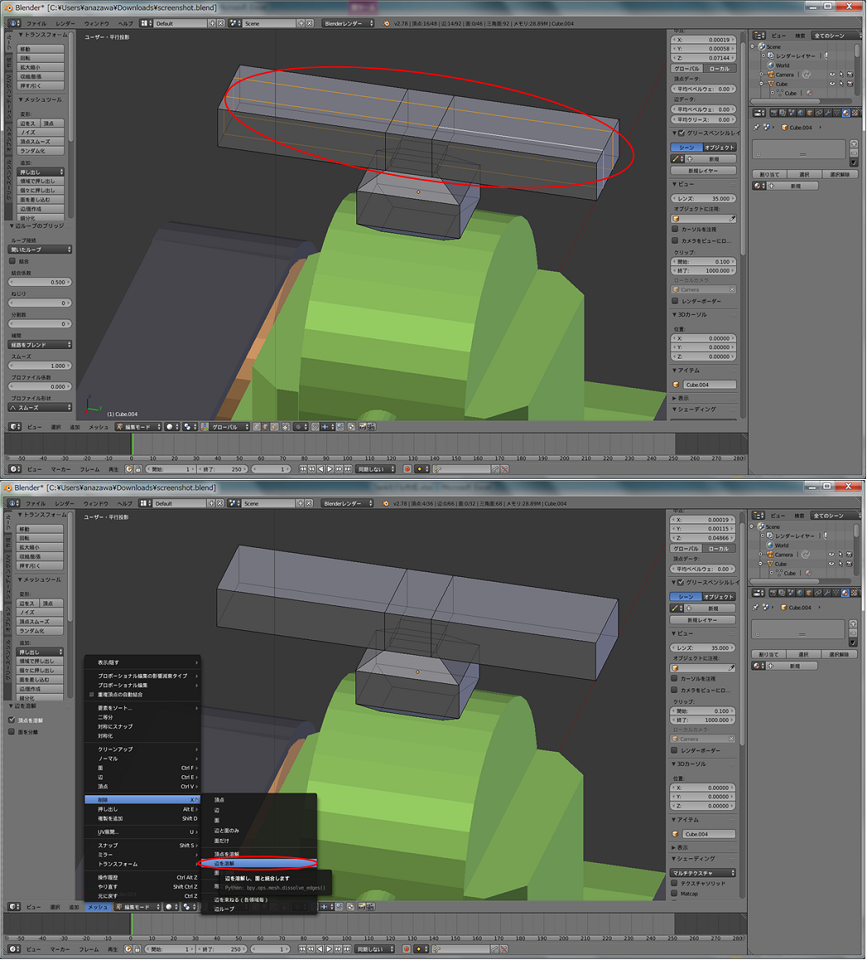Viewport: 867px width, 960px height.
Task: Open the マルチテクスチャ shading dropdown
Action: pos(705,872)
